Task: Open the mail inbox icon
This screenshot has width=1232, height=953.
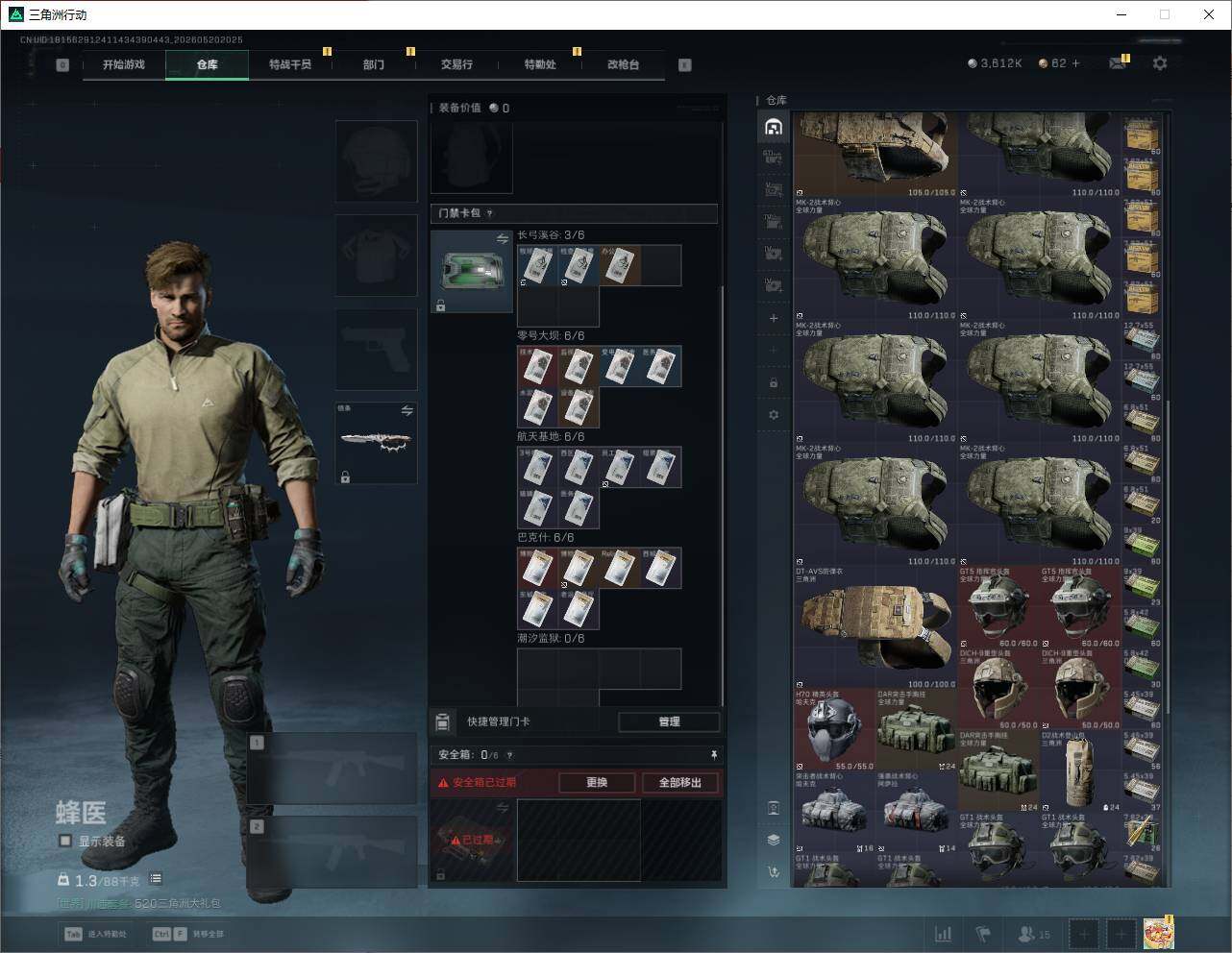Action: pyautogui.click(x=1118, y=63)
